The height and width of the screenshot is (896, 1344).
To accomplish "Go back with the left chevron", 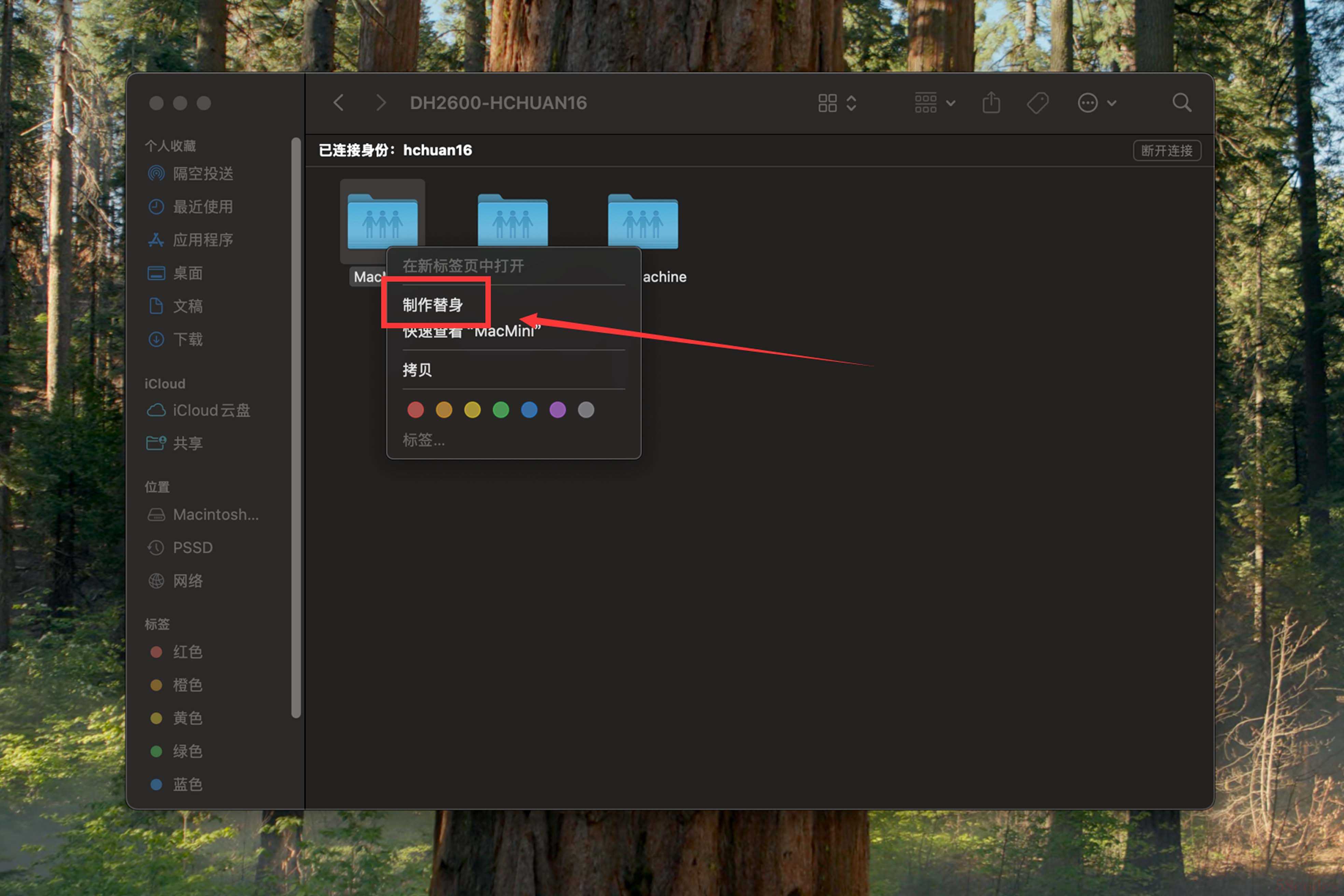I will [339, 103].
